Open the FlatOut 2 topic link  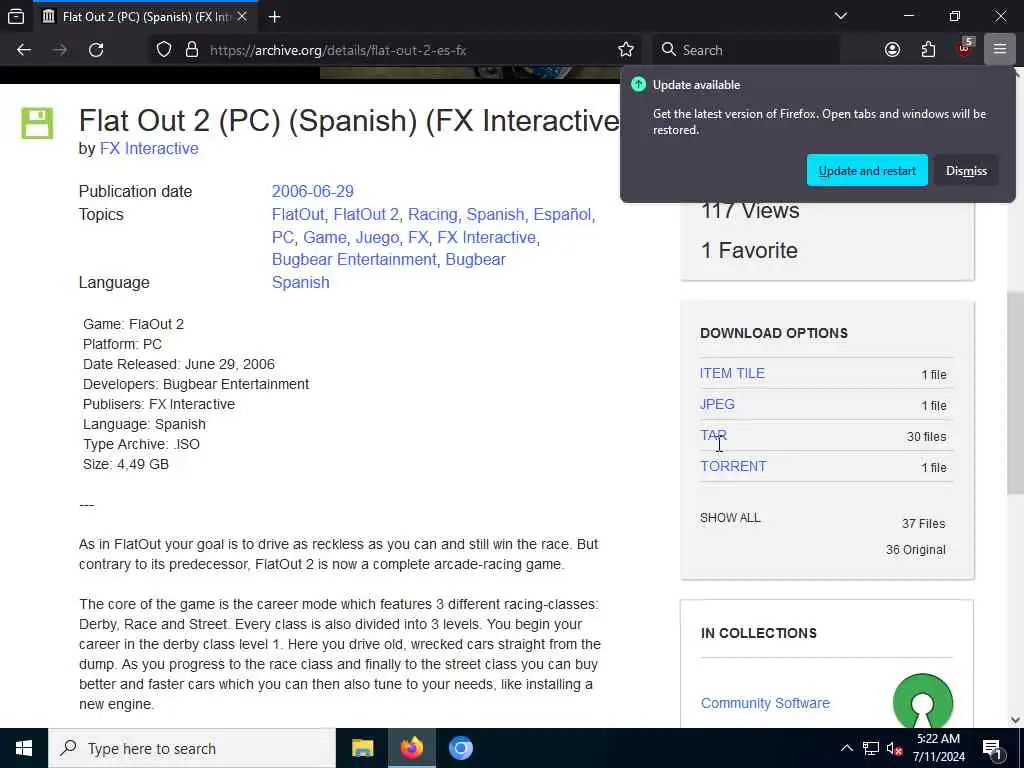(x=366, y=214)
